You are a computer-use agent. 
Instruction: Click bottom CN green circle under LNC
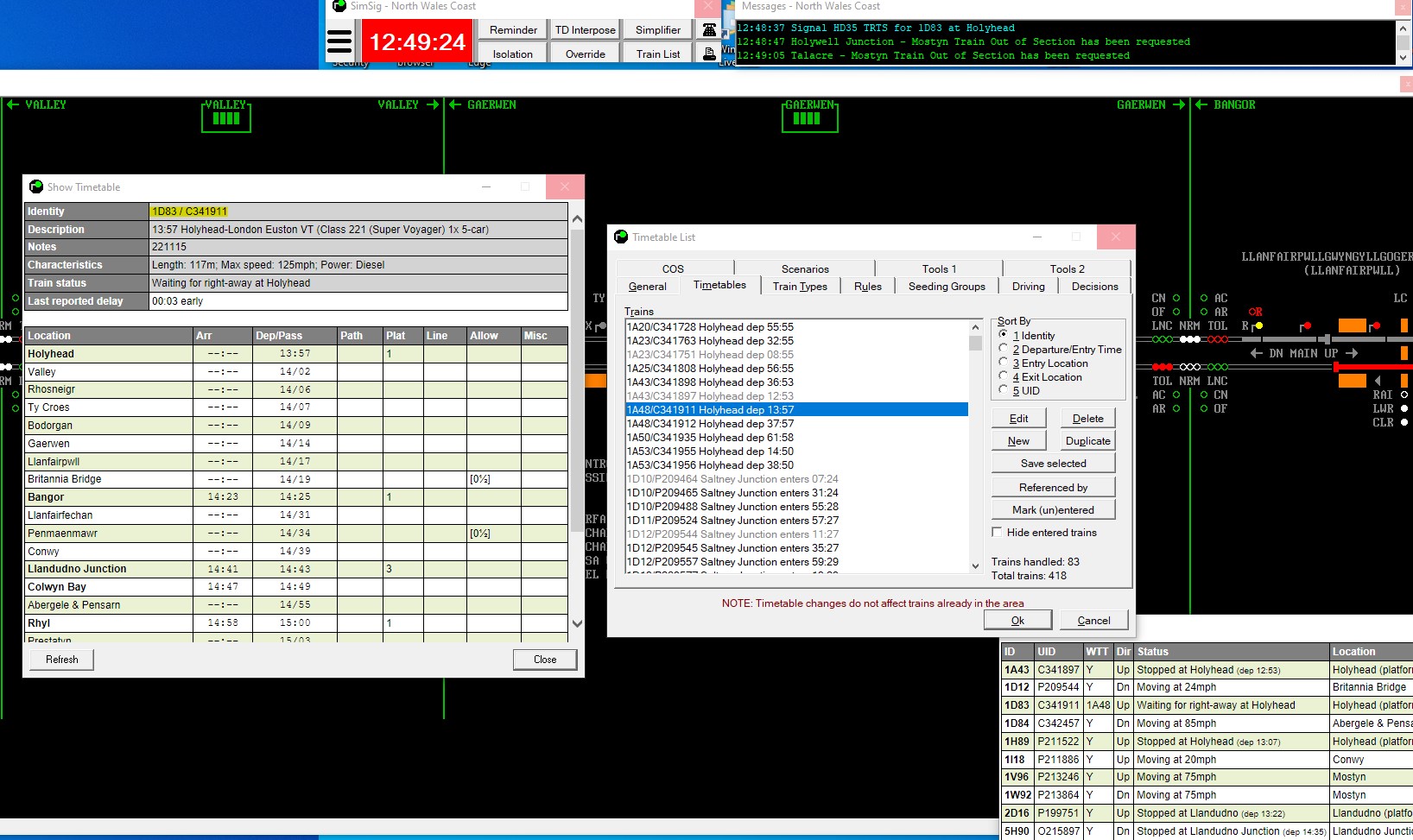click(x=1204, y=395)
